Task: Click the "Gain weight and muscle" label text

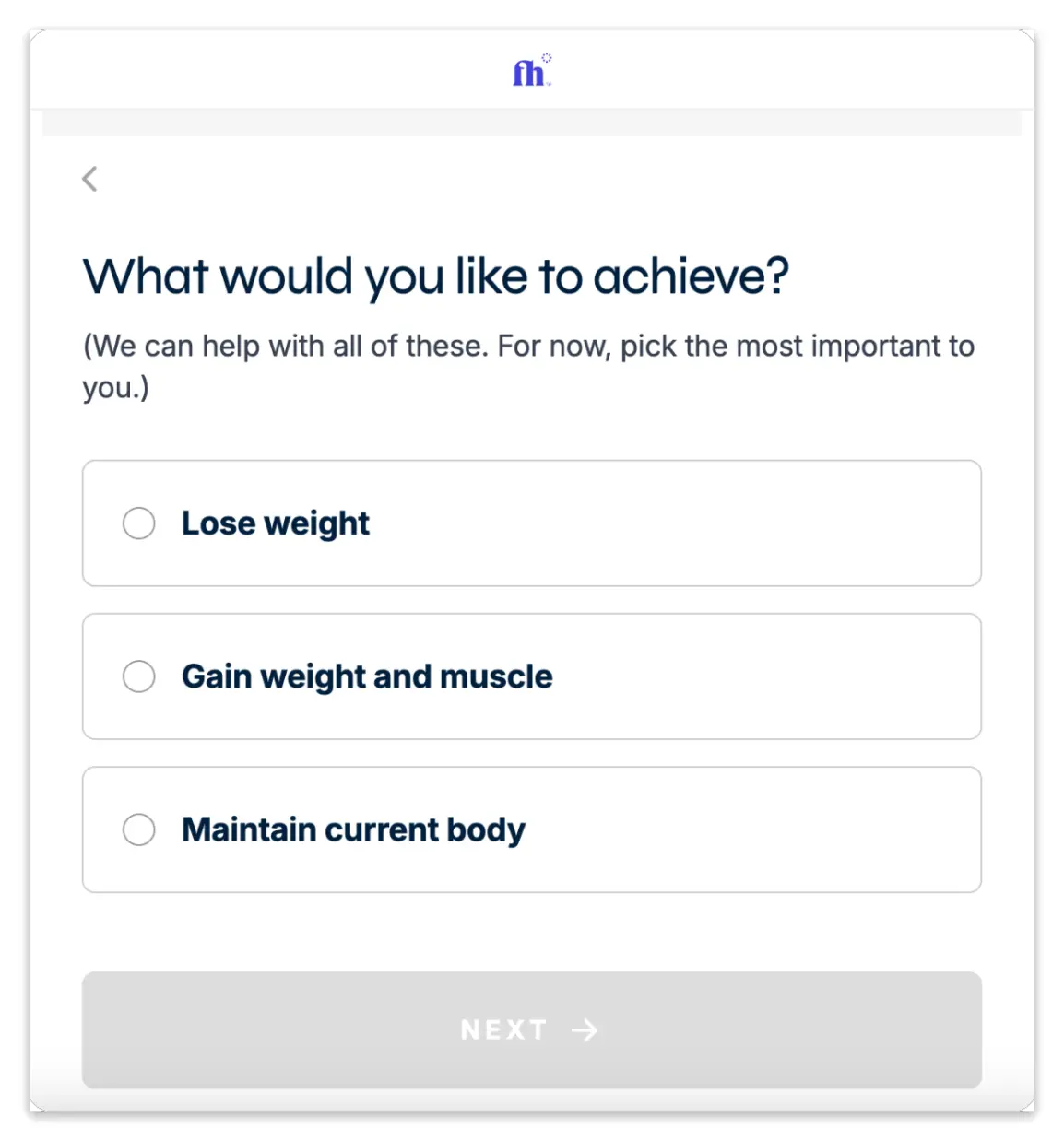Action: [x=366, y=676]
